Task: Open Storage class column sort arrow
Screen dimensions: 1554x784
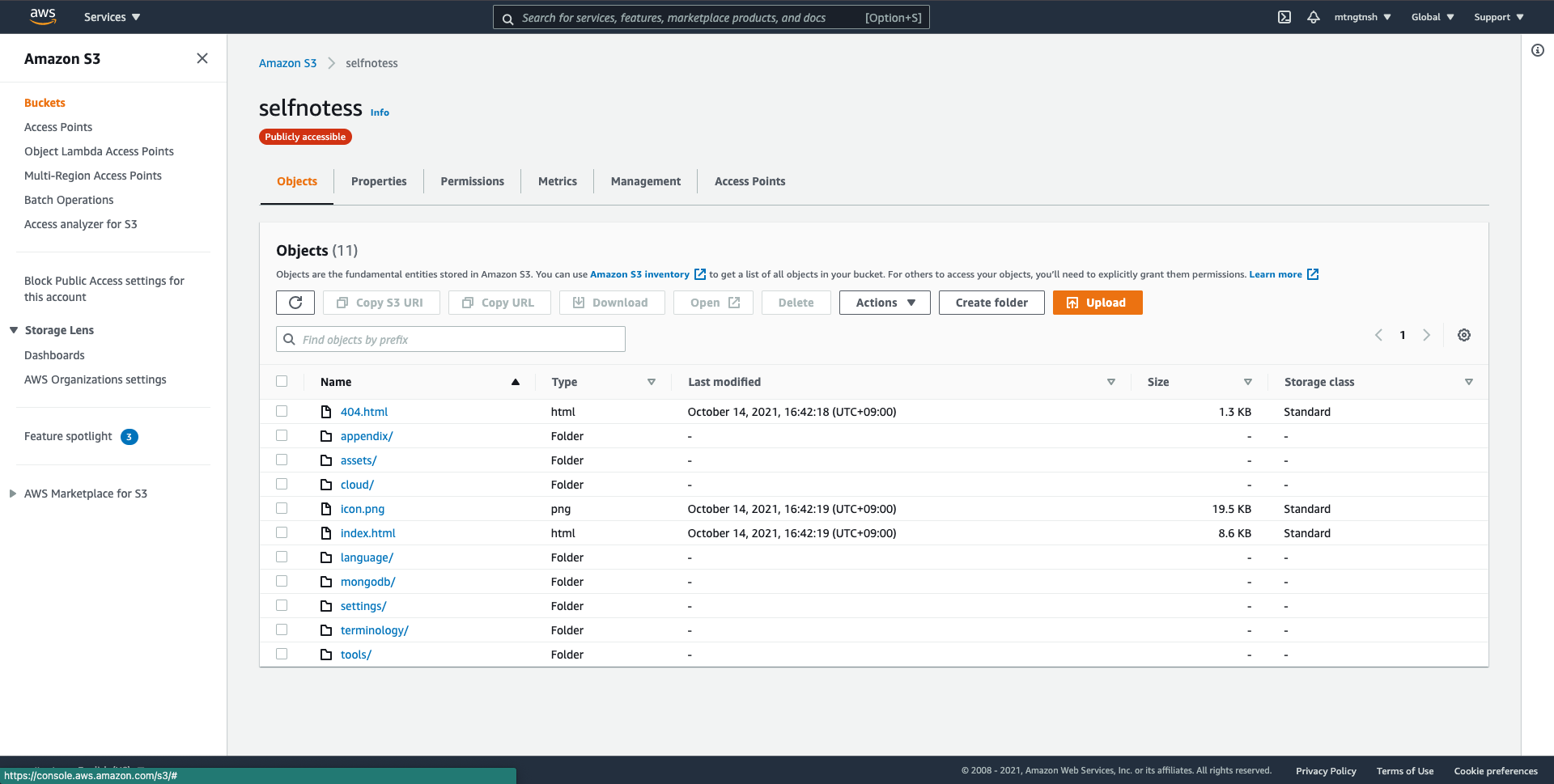Action: (1469, 382)
